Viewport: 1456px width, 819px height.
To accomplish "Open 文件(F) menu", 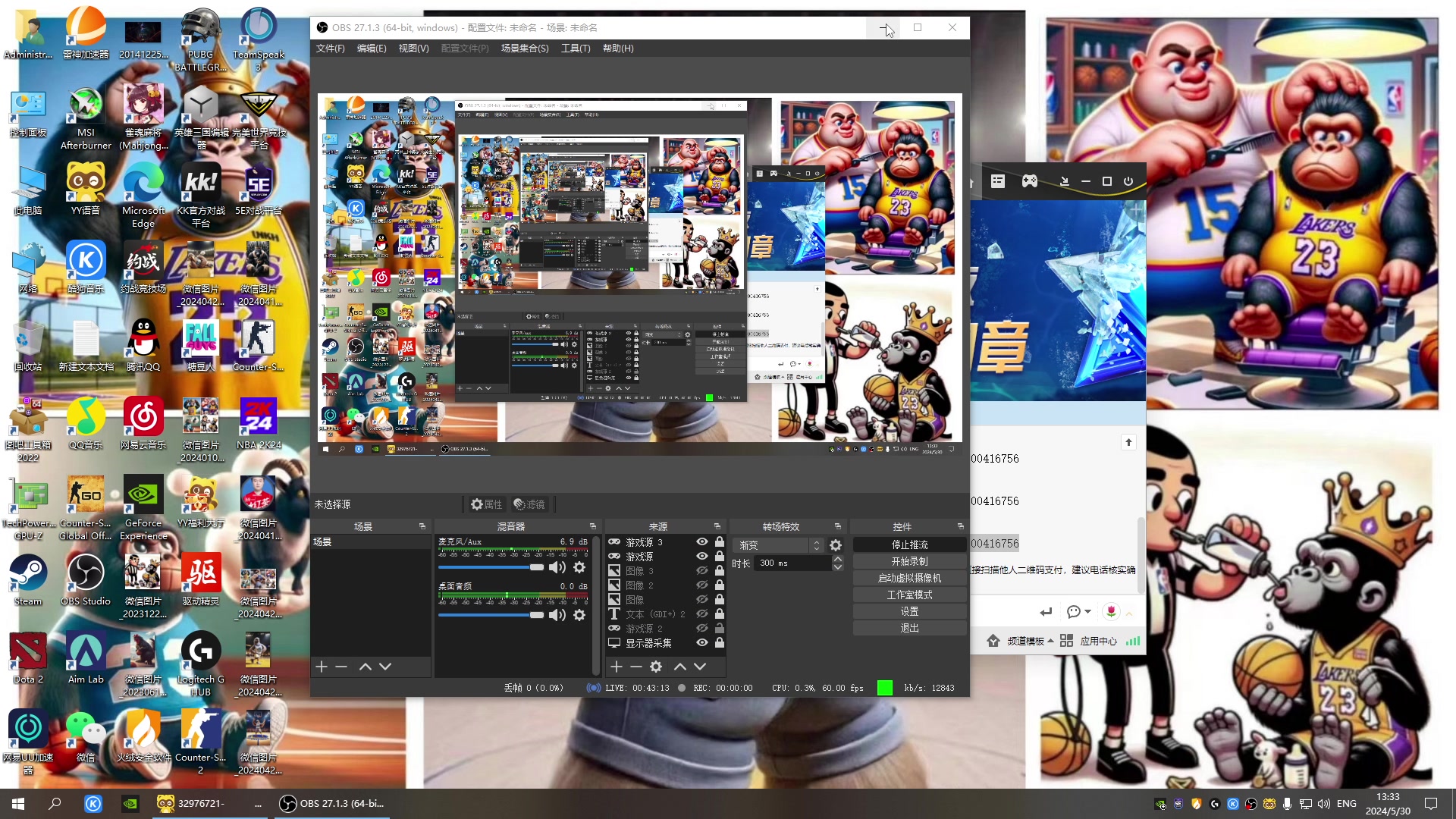I will (330, 49).
